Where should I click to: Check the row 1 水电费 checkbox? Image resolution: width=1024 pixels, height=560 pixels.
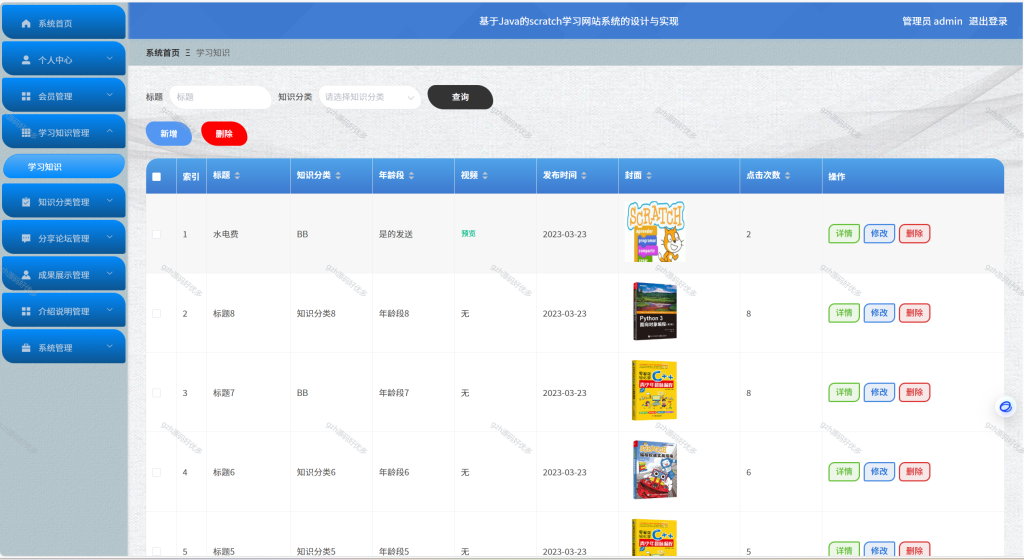click(157, 234)
